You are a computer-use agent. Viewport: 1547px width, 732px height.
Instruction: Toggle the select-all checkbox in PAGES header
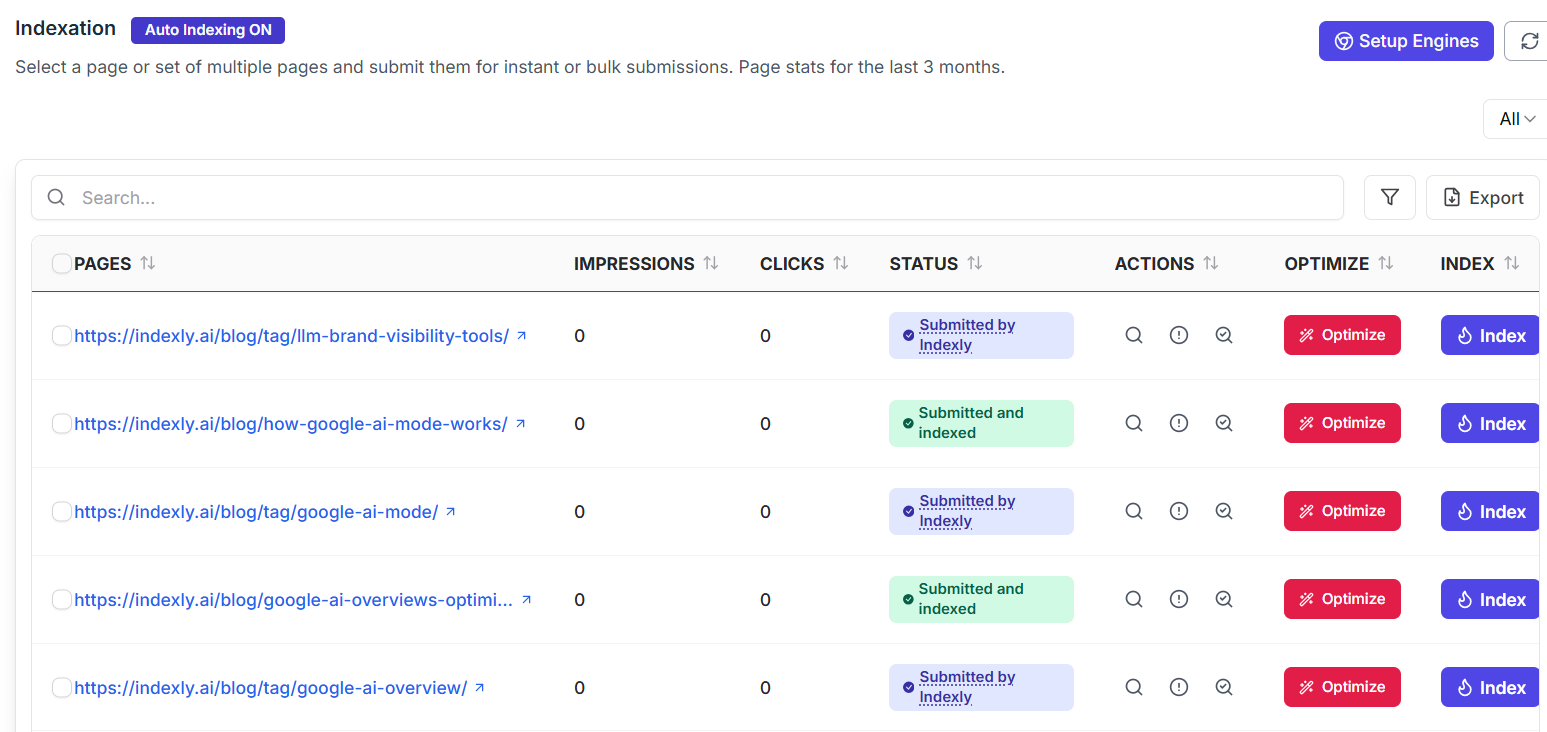click(x=62, y=264)
